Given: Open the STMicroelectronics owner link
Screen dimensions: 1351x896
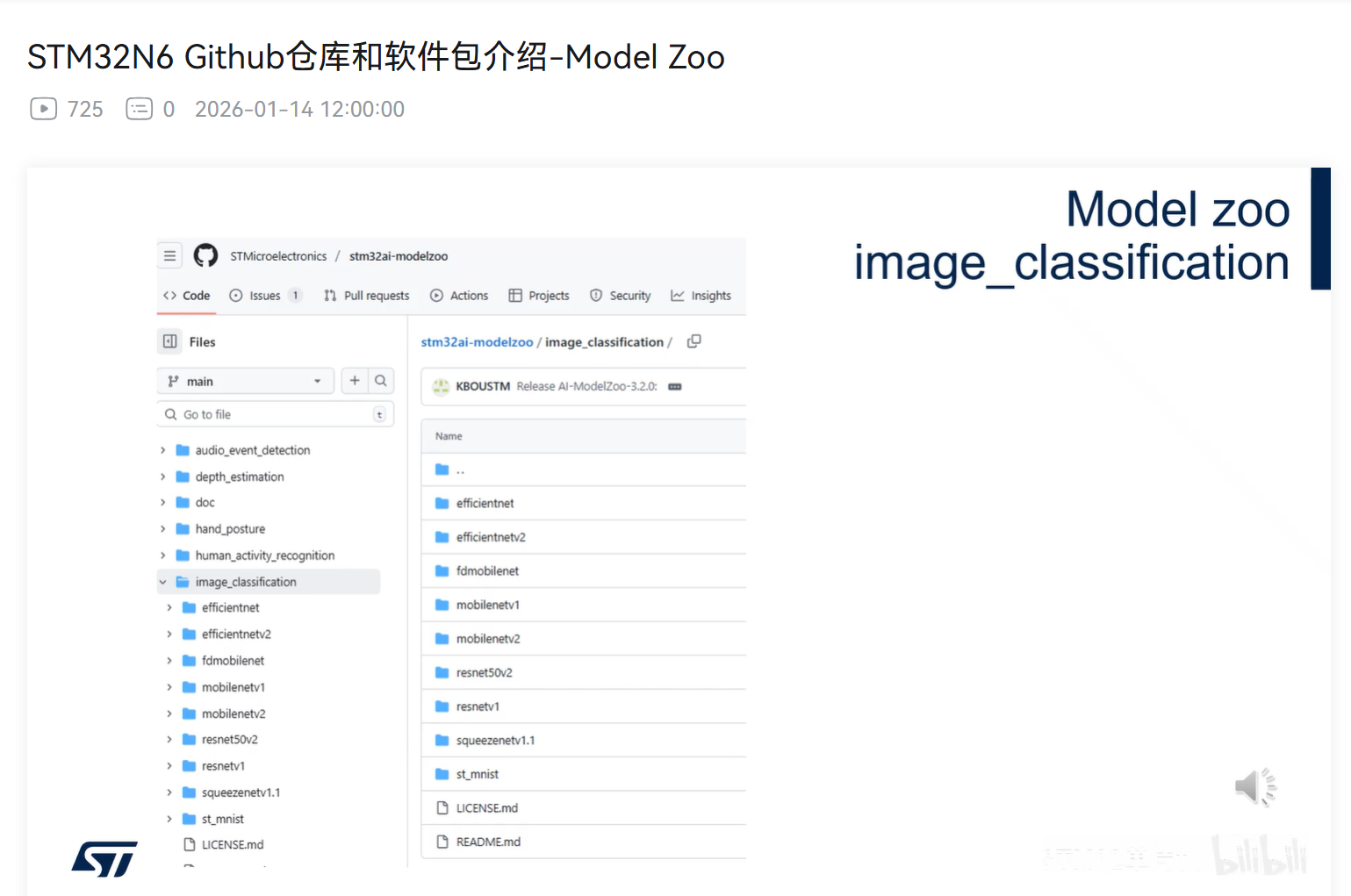Looking at the screenshot, I should click(278, 256).
